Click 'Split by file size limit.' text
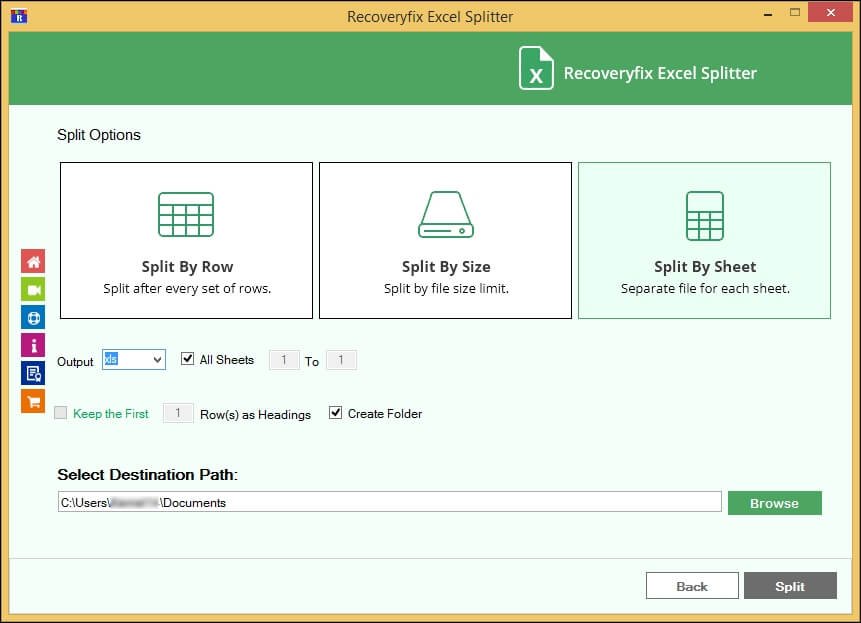Image resolution: width=861 pixels, height=623 pixels. (x=446, y=289)
